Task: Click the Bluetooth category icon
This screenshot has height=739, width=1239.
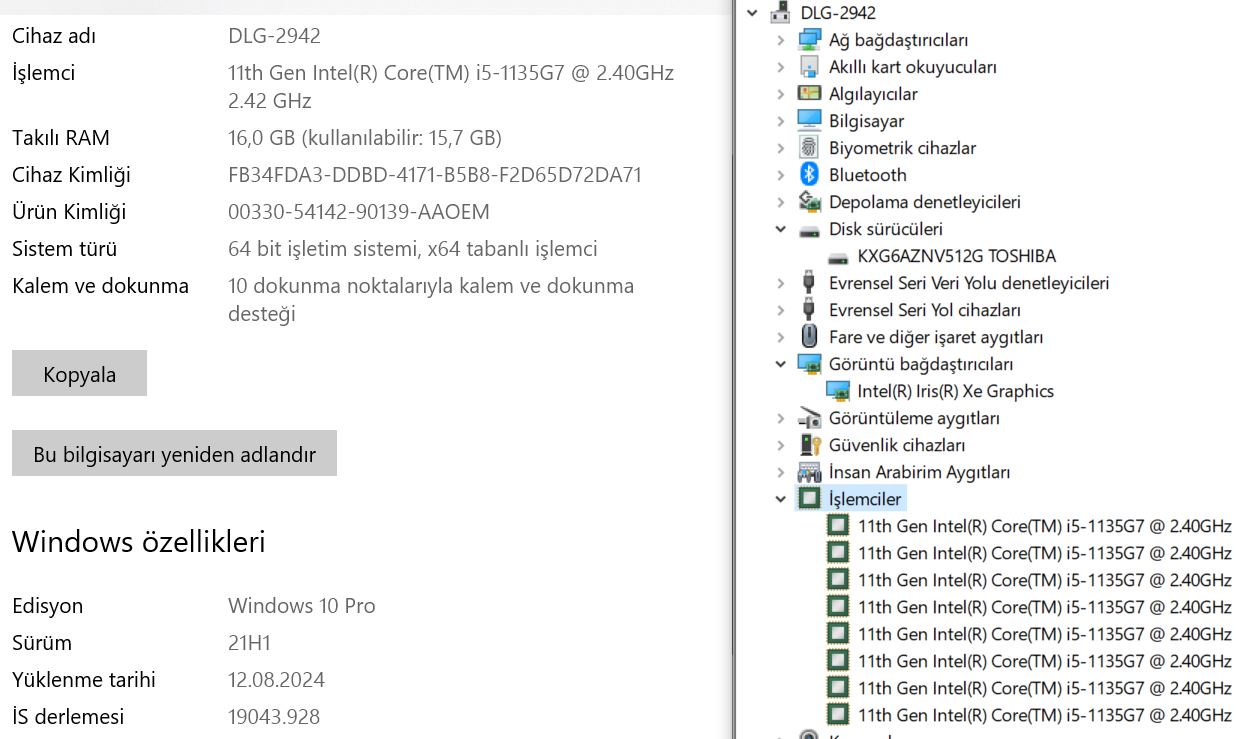Action: pos(809,175)
